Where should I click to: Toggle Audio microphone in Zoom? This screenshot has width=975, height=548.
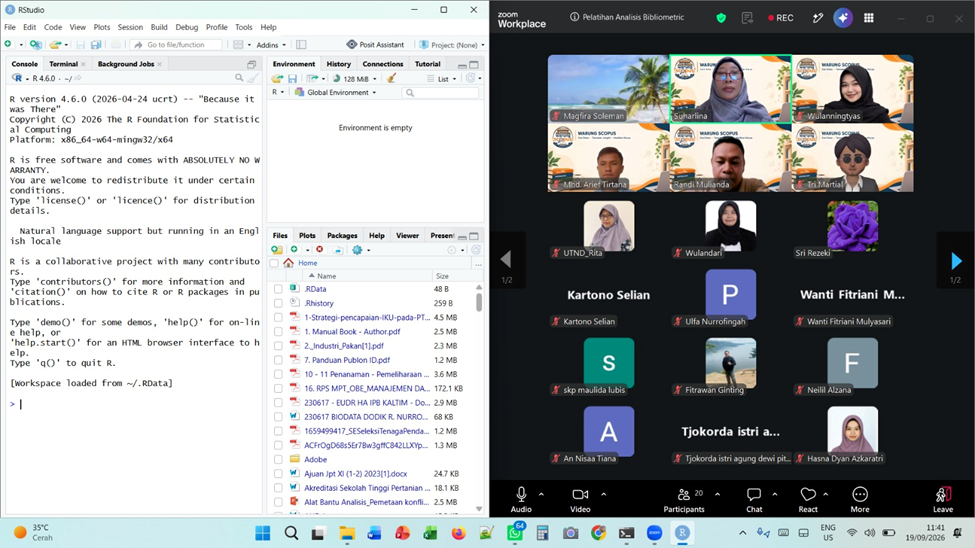click(x=521, y=499)
